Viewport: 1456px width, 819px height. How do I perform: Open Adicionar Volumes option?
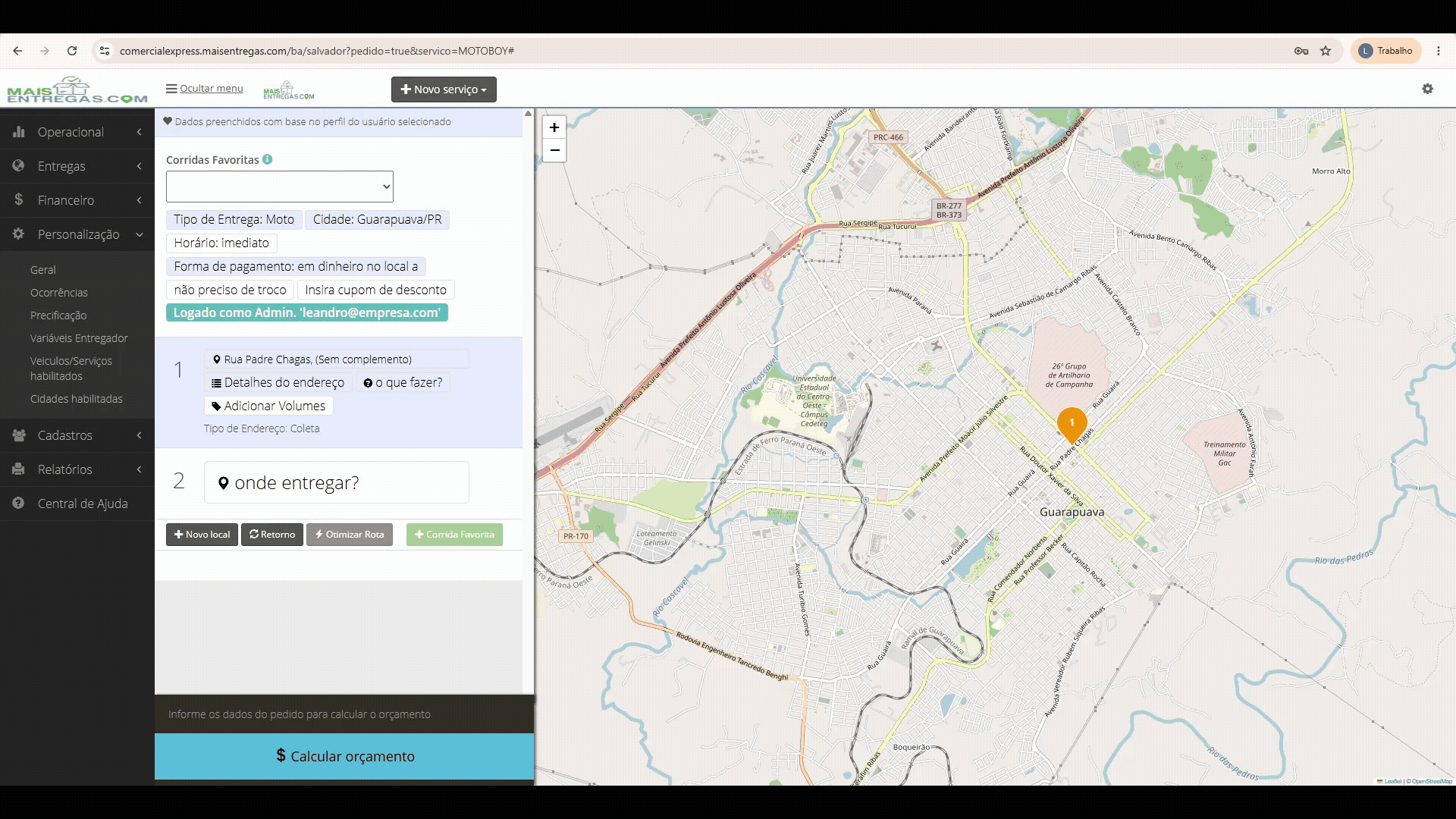tap(268, 406)
